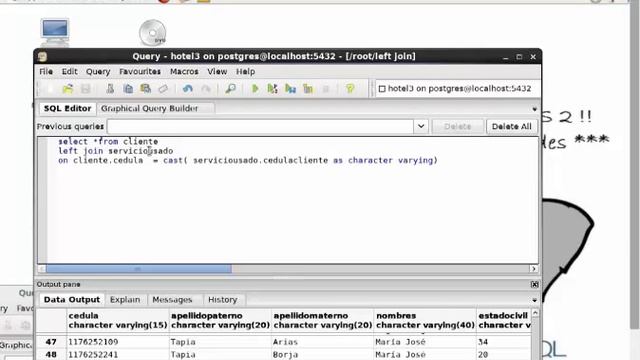The width and height of the screenshot is (640, 360).
Task: Click the 'serviciousado' word on the left join line
Action: 140,151
